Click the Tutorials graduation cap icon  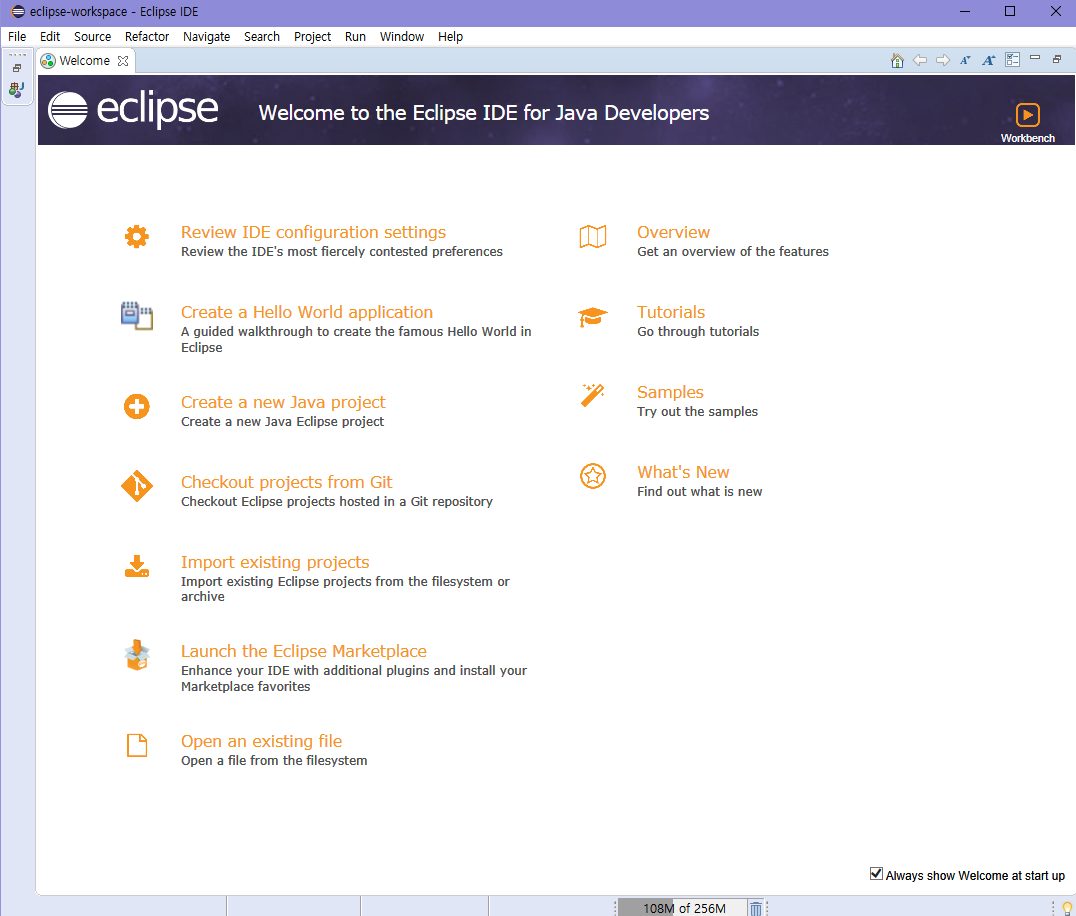[593, 317]
